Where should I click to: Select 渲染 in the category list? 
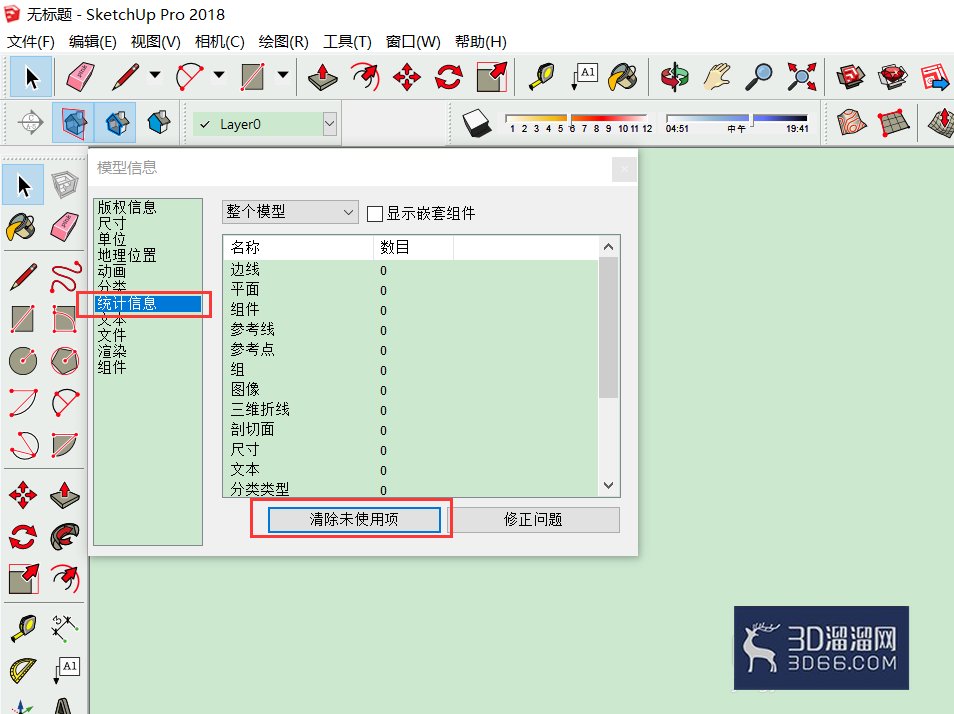[x=112, y=351]
